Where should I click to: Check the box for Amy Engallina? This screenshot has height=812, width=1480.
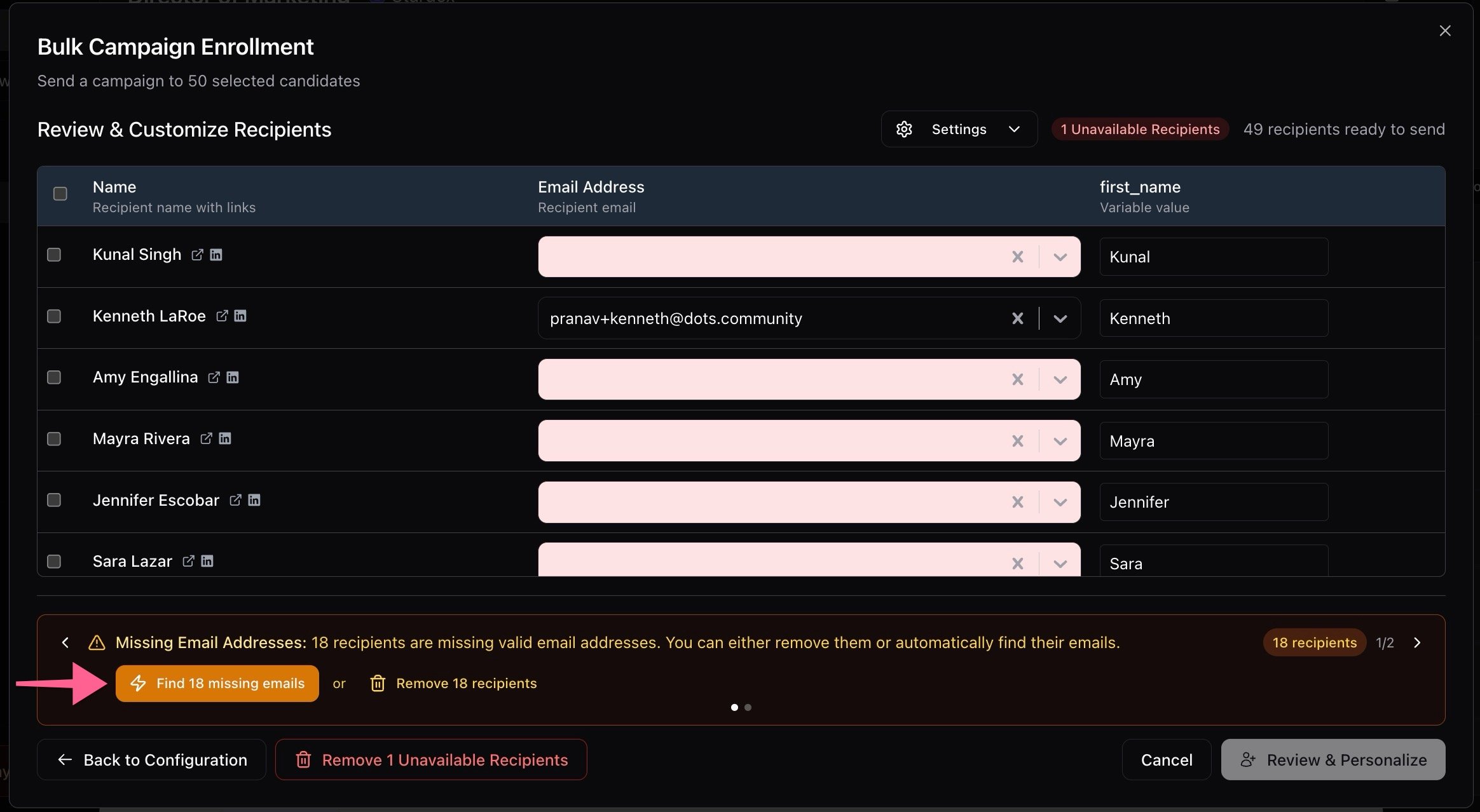pos(54,377)
